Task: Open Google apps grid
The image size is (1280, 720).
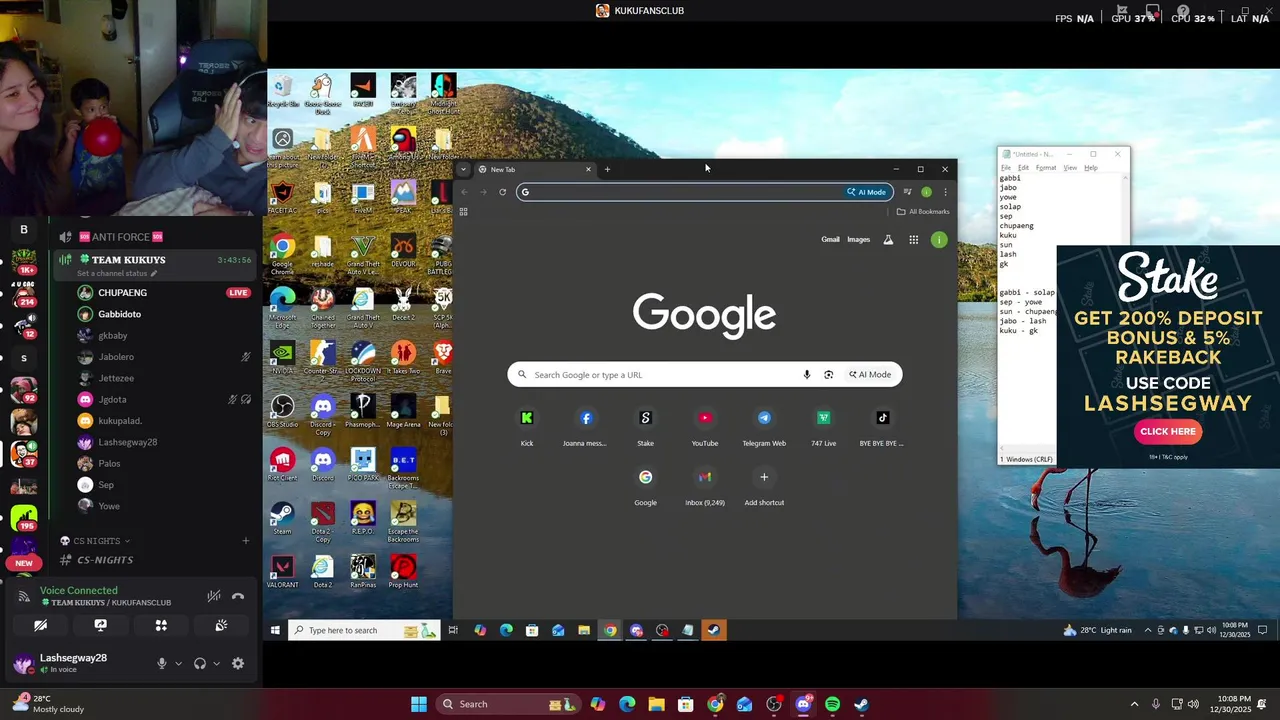Action: (x=913, y=240)
